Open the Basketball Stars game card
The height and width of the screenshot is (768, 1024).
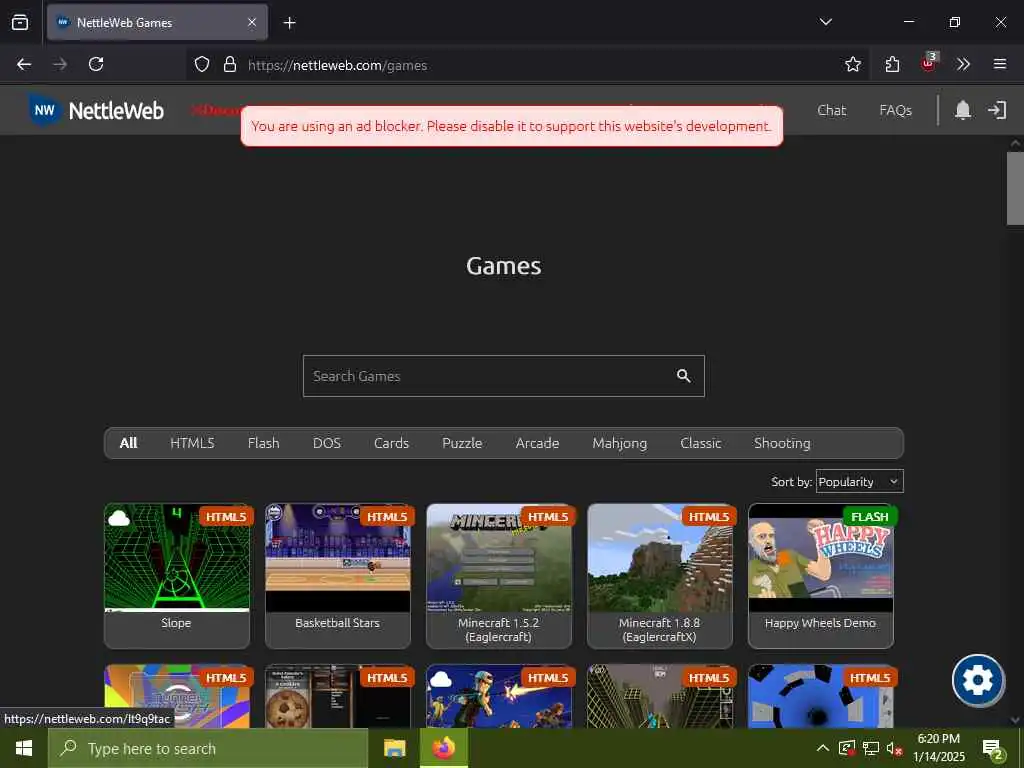338,575
